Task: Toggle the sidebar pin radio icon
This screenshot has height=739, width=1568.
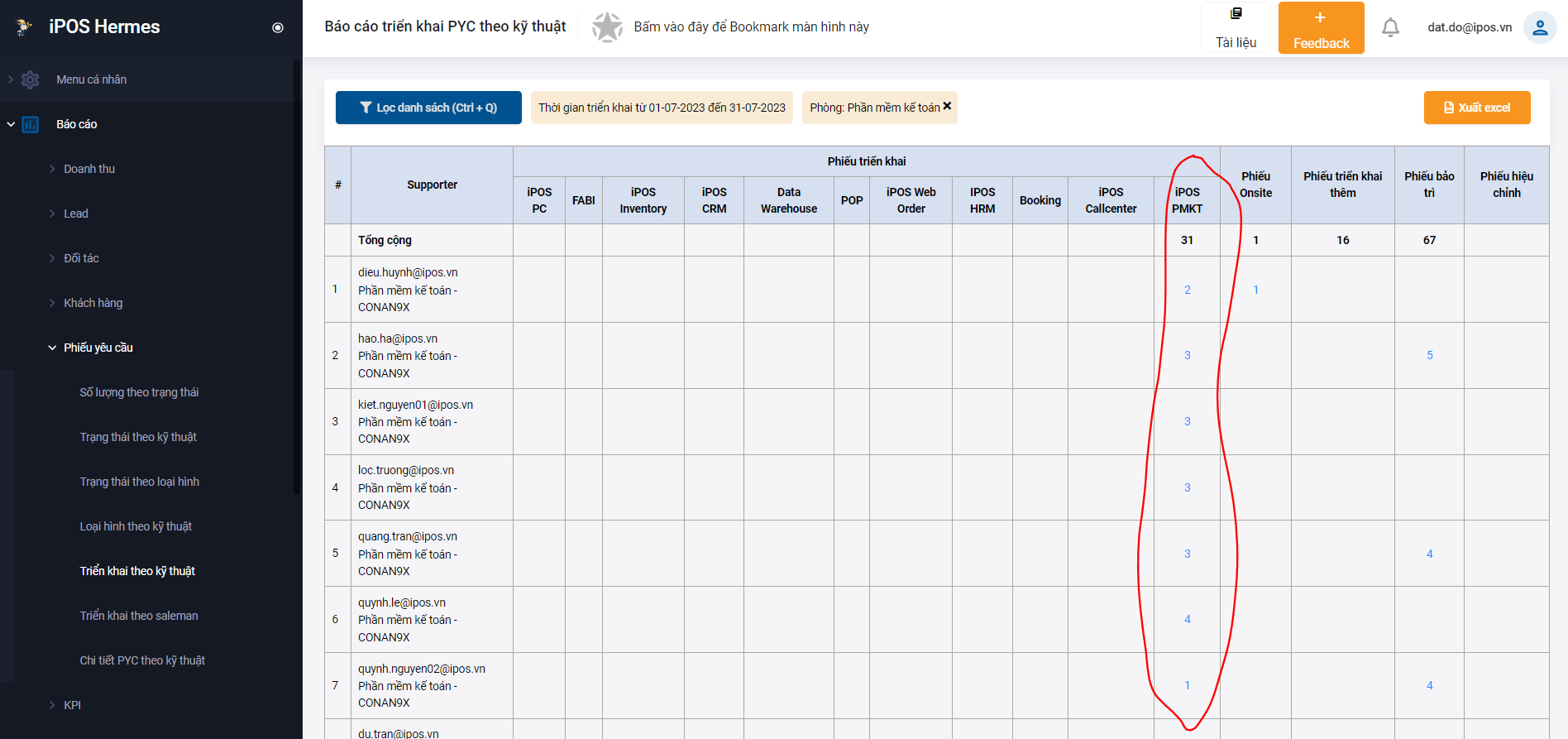Action: point(278,27)
